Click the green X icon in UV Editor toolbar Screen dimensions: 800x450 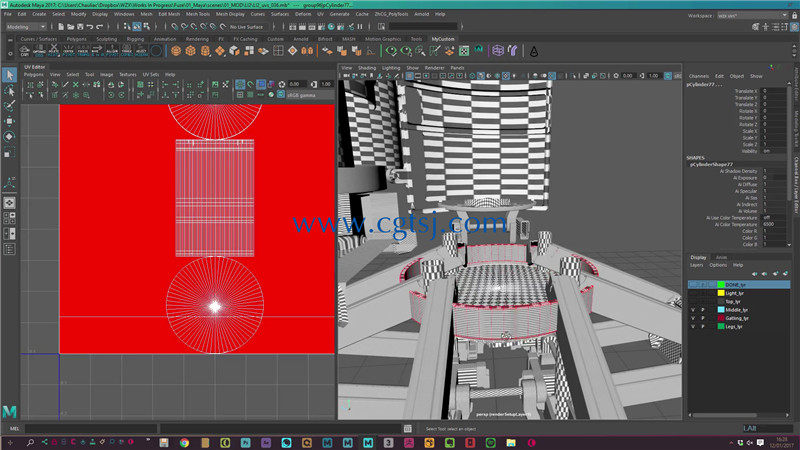76,85
